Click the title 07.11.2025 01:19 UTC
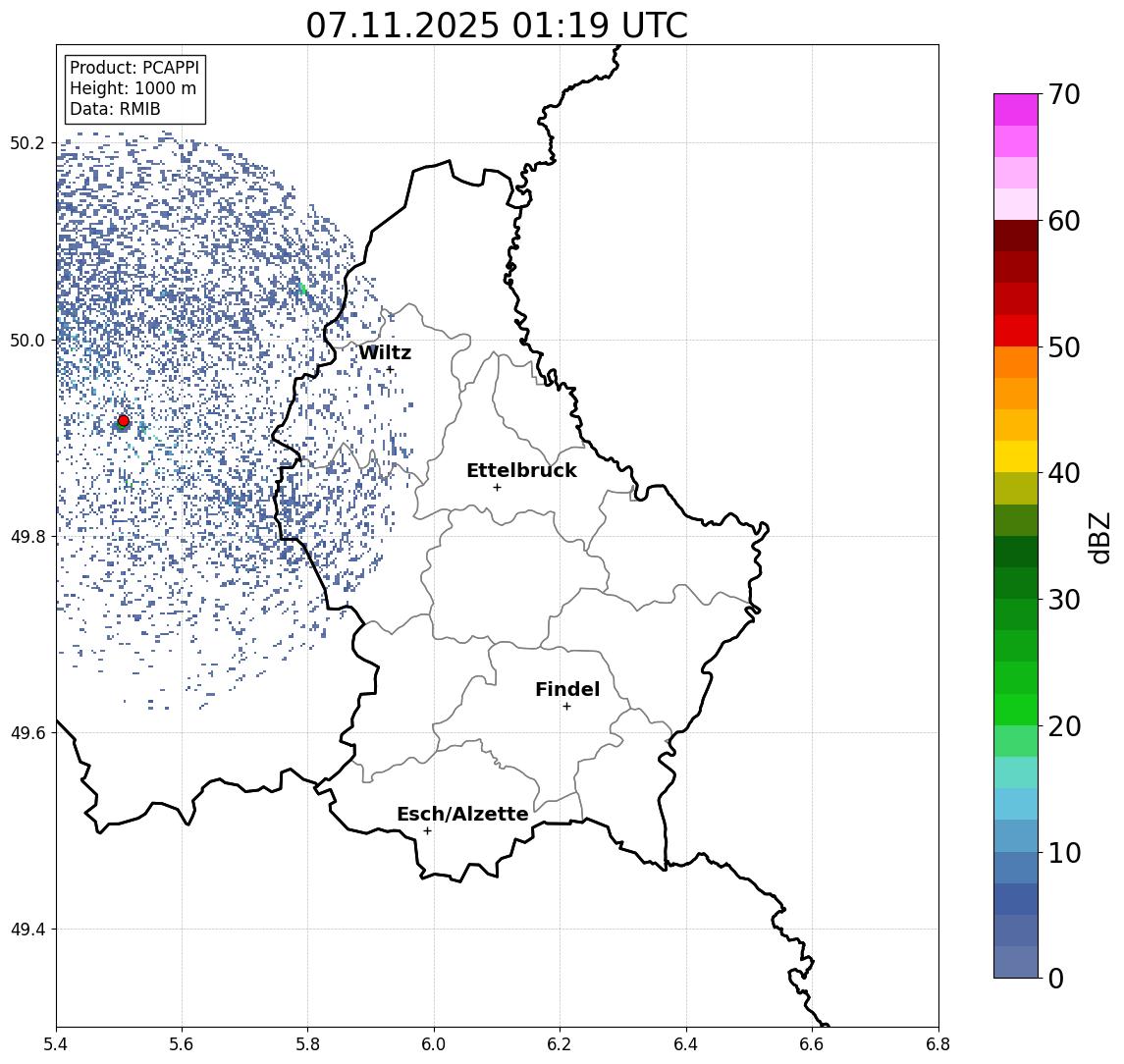This screenshot has width=1124, height=1064. pos(497,26)
